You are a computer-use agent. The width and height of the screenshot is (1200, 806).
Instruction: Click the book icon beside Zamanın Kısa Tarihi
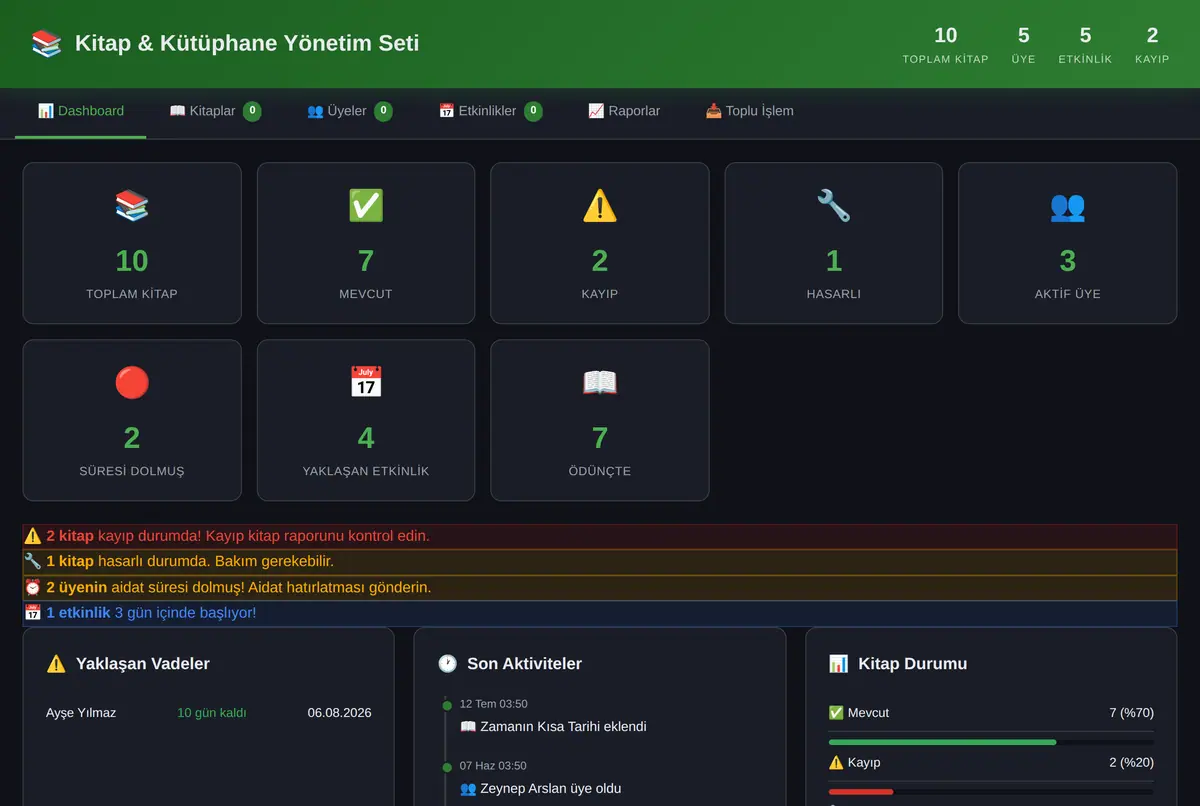468,727
